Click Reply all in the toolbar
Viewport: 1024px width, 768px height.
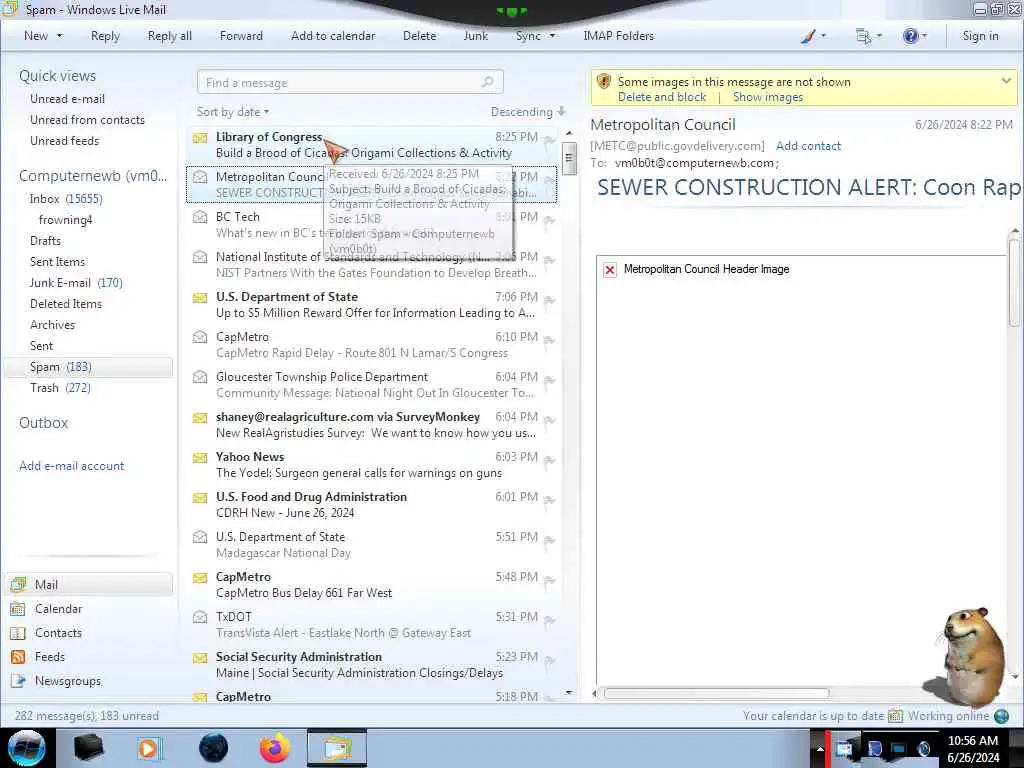[x=170, y=36]
